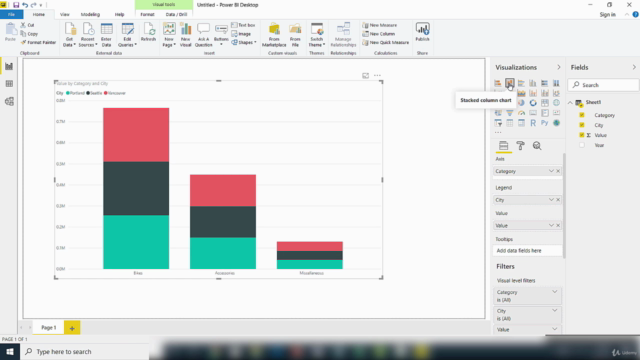Select the ArcGIS Maps visual
The height and width of the screenshot is (360, 640).
pyautogui.click(x=556, y=123)
